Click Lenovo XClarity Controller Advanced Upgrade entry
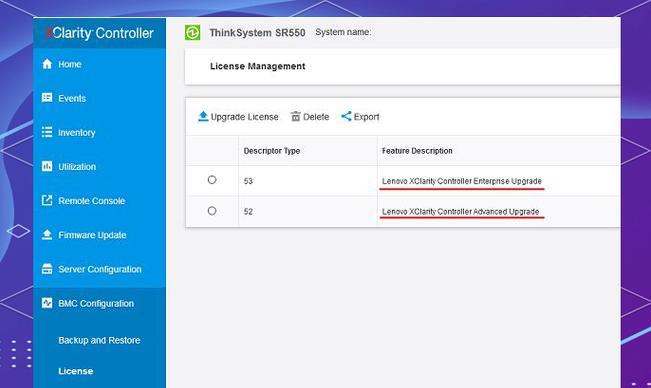This screenshot has height=388, width=651. pyautogui.click(x=460, y=212)
